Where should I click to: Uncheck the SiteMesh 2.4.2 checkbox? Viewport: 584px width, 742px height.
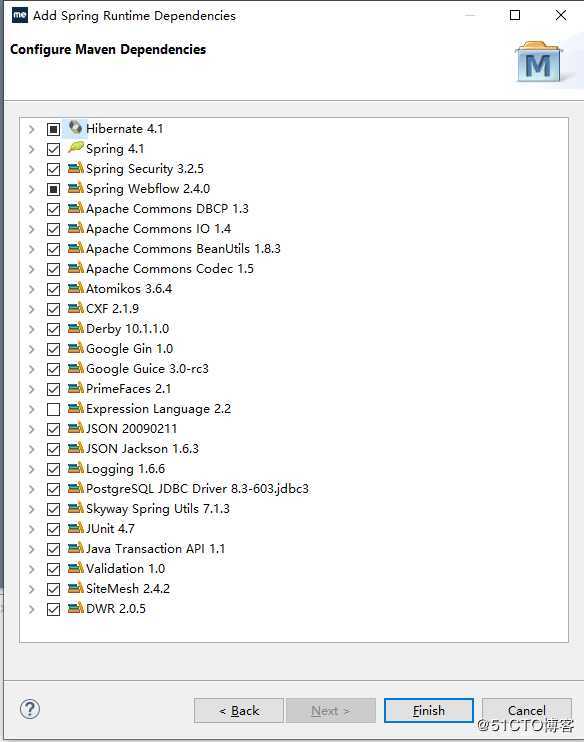click(53, 589)
